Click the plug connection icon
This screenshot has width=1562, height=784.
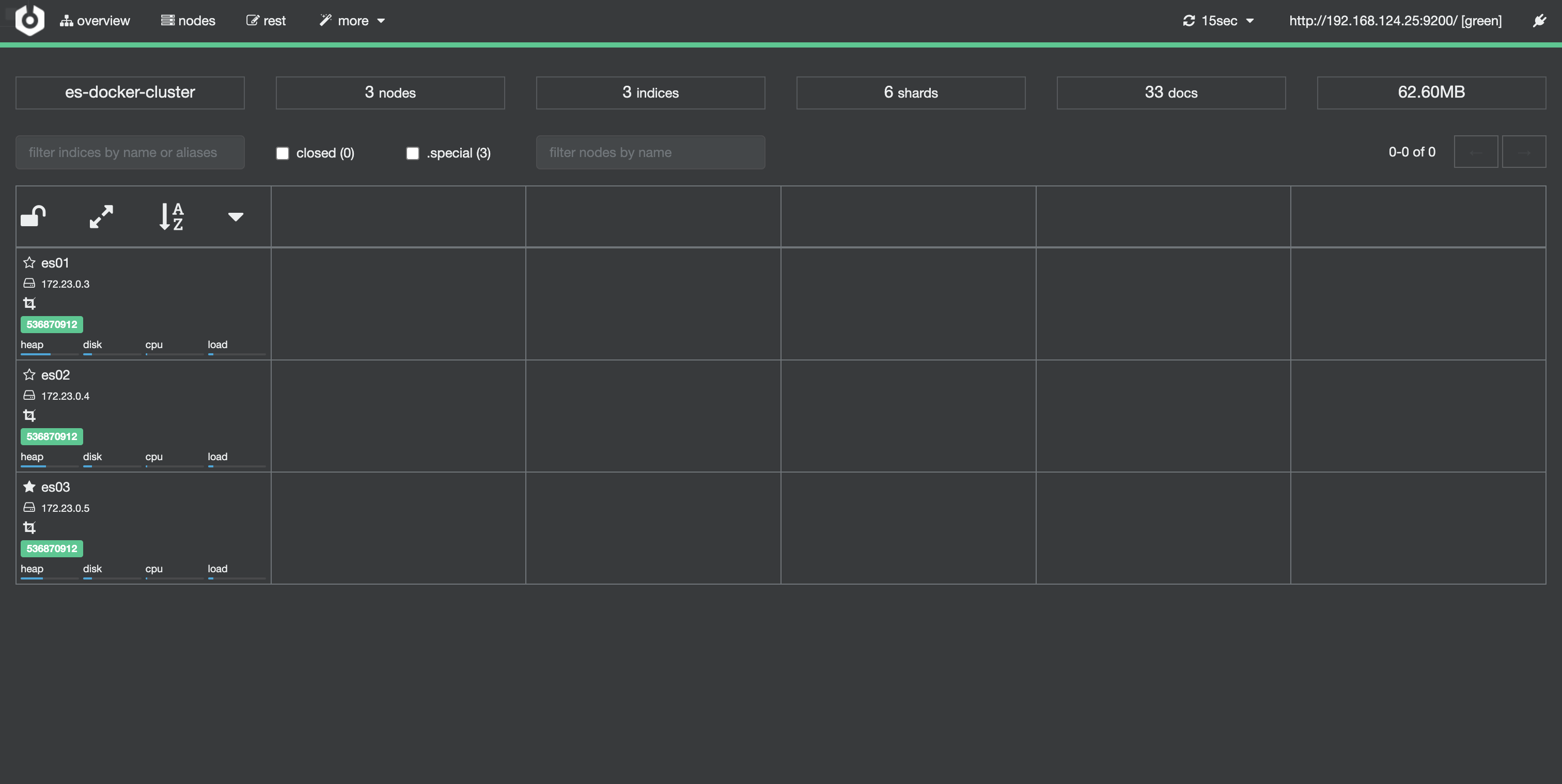pyautogui.click(x=1540, y=21)
